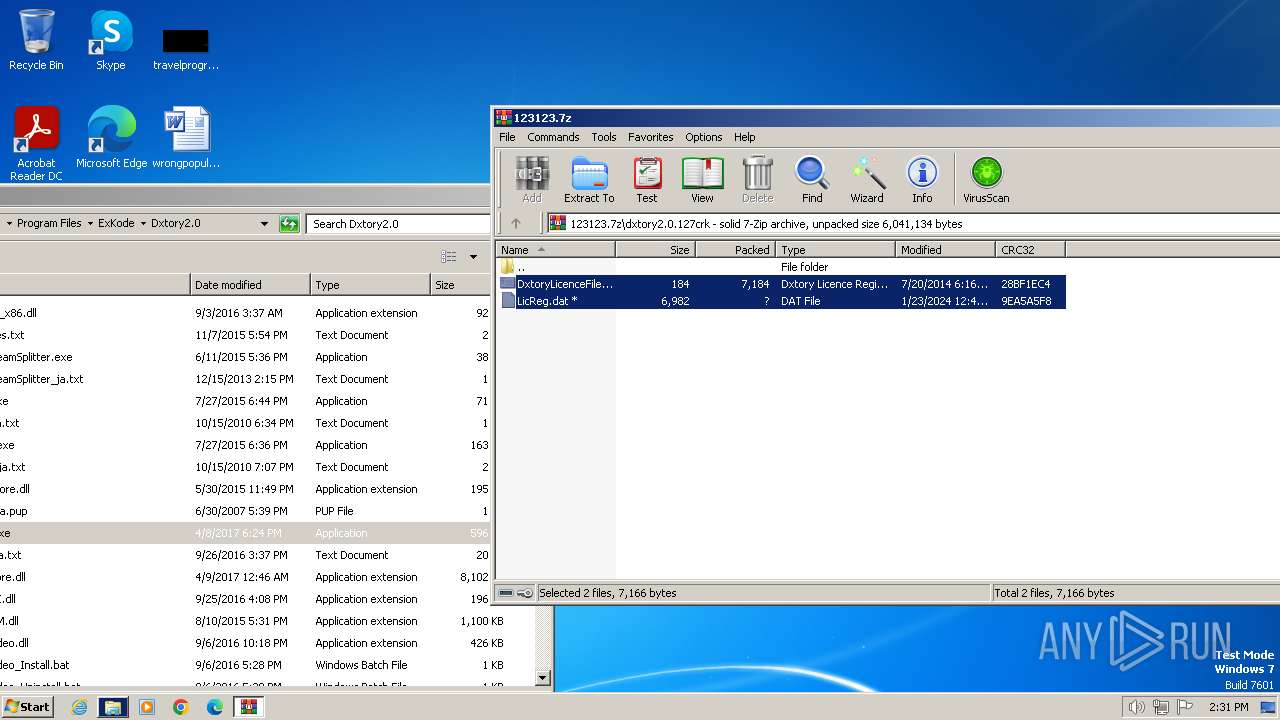This screenshot has height=720, width=1280.
Task: Click the clock showing 2:31 PM
Action: 1228,707
